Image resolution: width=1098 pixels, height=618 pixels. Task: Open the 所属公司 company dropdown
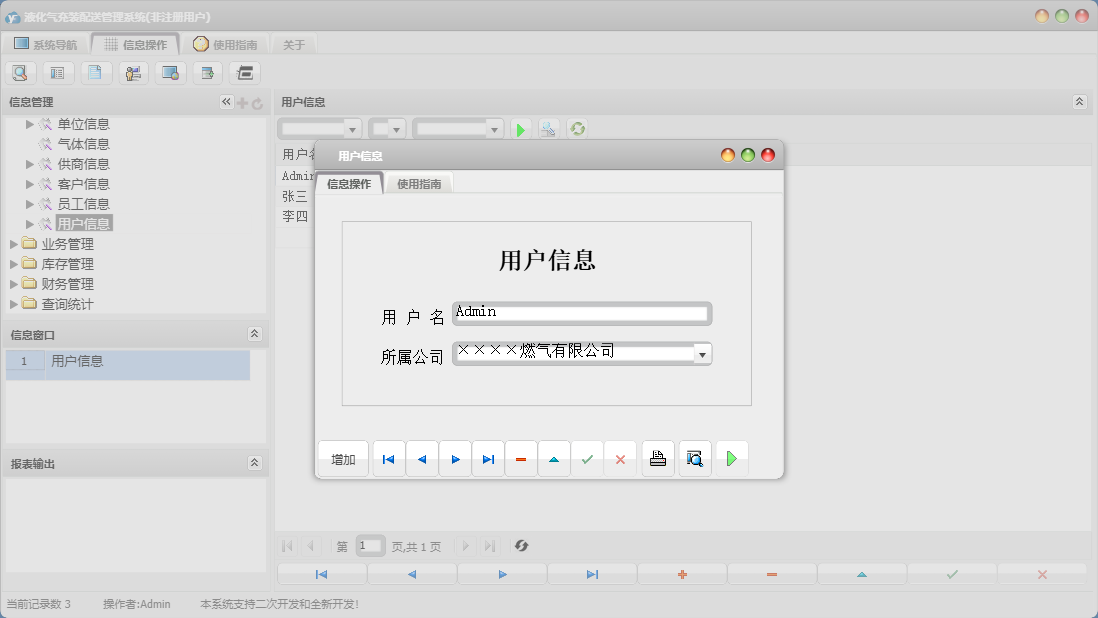pos(702,353)
